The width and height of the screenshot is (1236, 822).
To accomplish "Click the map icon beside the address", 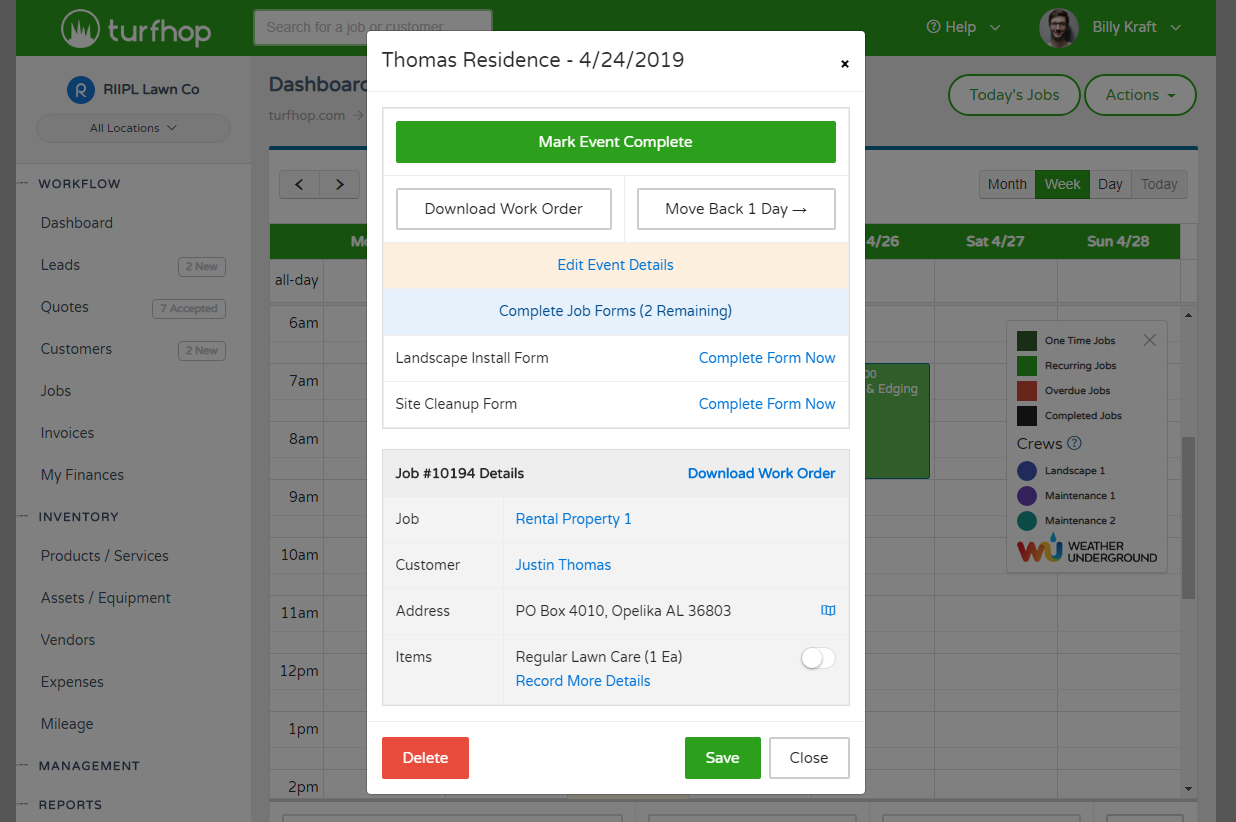I will click(827, 611).
